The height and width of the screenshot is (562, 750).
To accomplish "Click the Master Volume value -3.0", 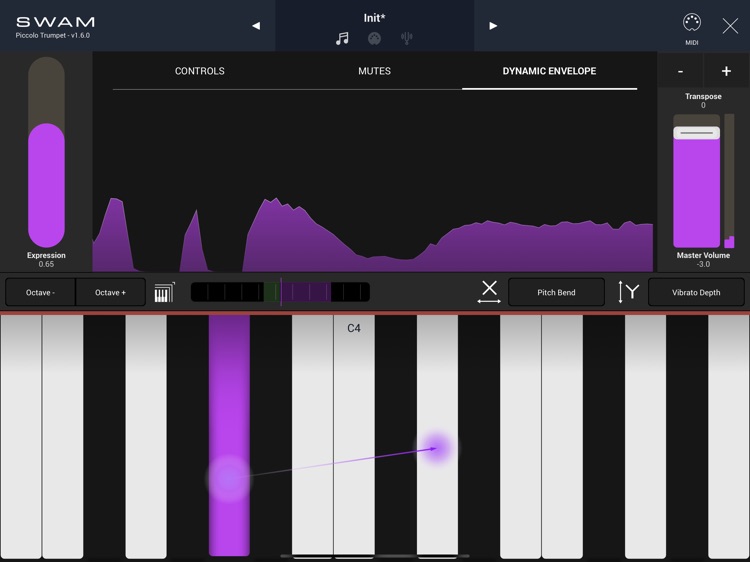I will click(x=703, y=264).
